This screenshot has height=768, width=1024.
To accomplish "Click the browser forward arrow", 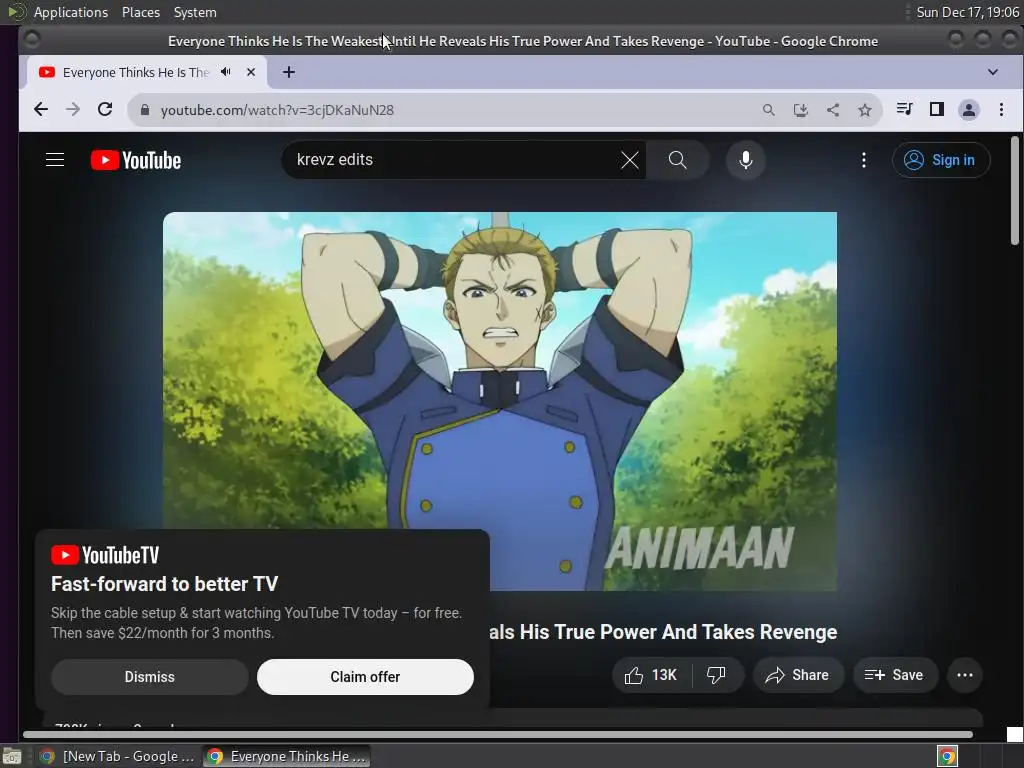I will coord(72,110).
